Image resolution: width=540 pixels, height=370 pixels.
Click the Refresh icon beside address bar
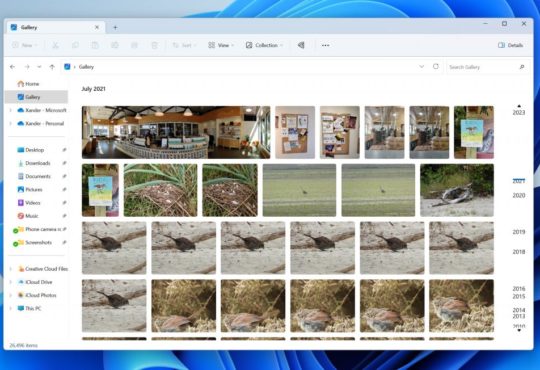436,66
